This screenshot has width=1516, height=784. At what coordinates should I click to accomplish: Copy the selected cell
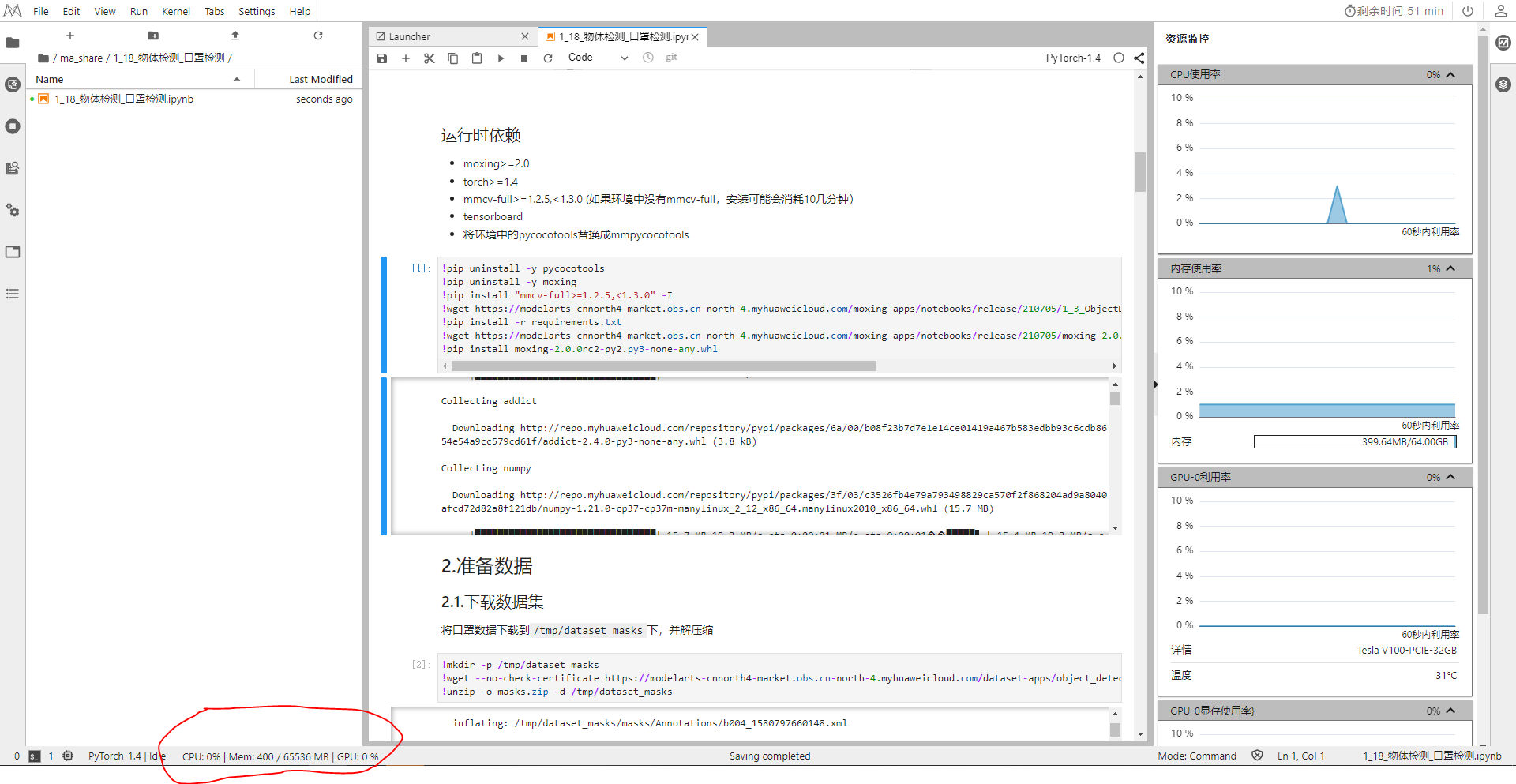point(453,58)
